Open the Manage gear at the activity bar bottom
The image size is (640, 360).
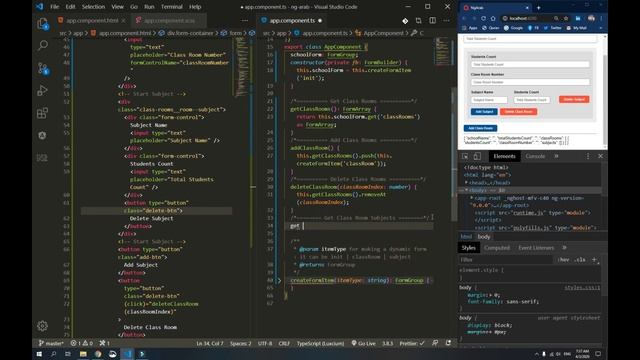click(x=42, y=326)
